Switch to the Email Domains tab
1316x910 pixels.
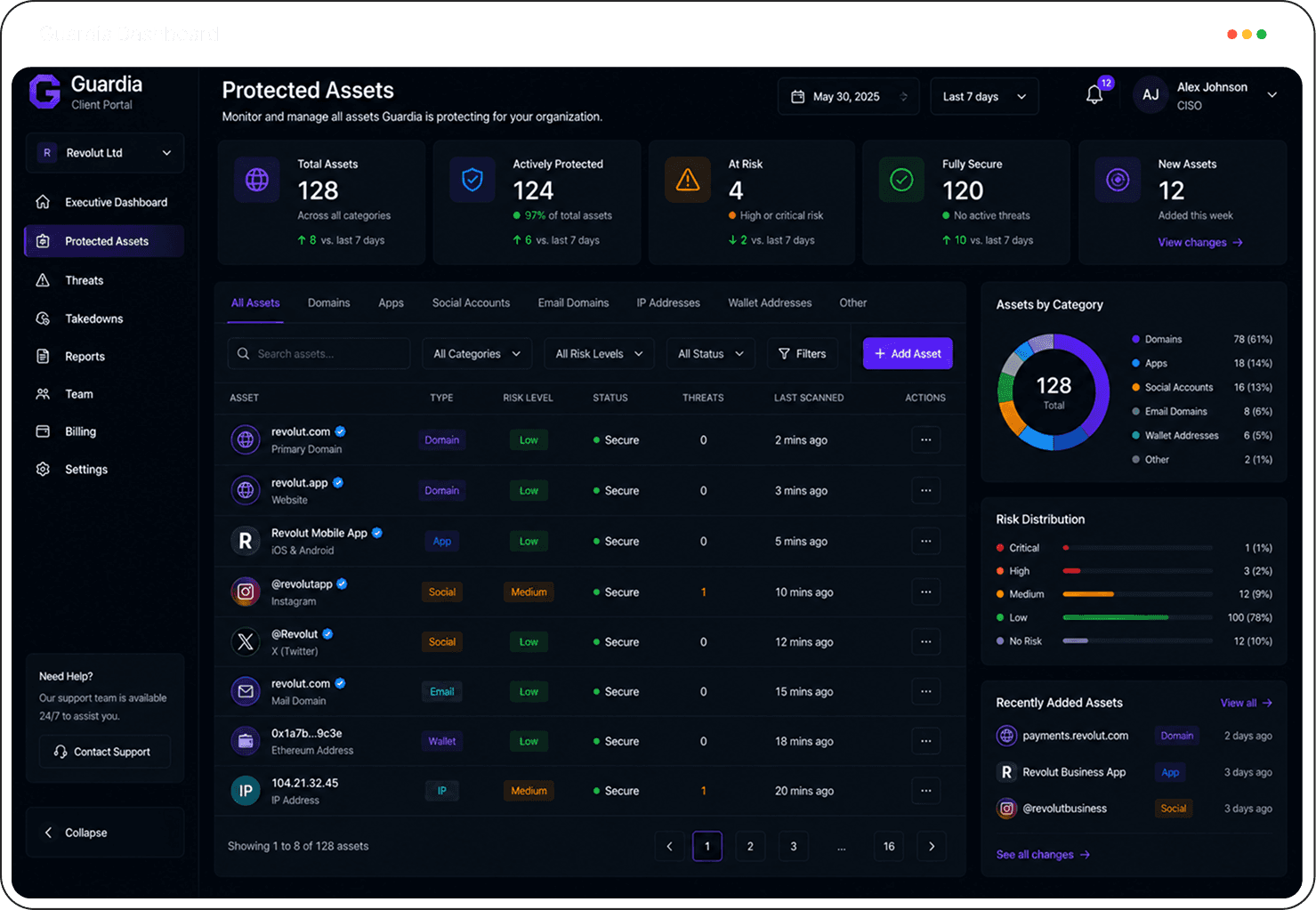573,303
